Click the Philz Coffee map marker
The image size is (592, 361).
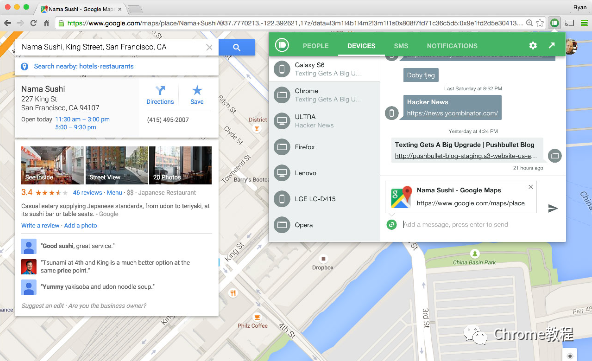[257, 317]
